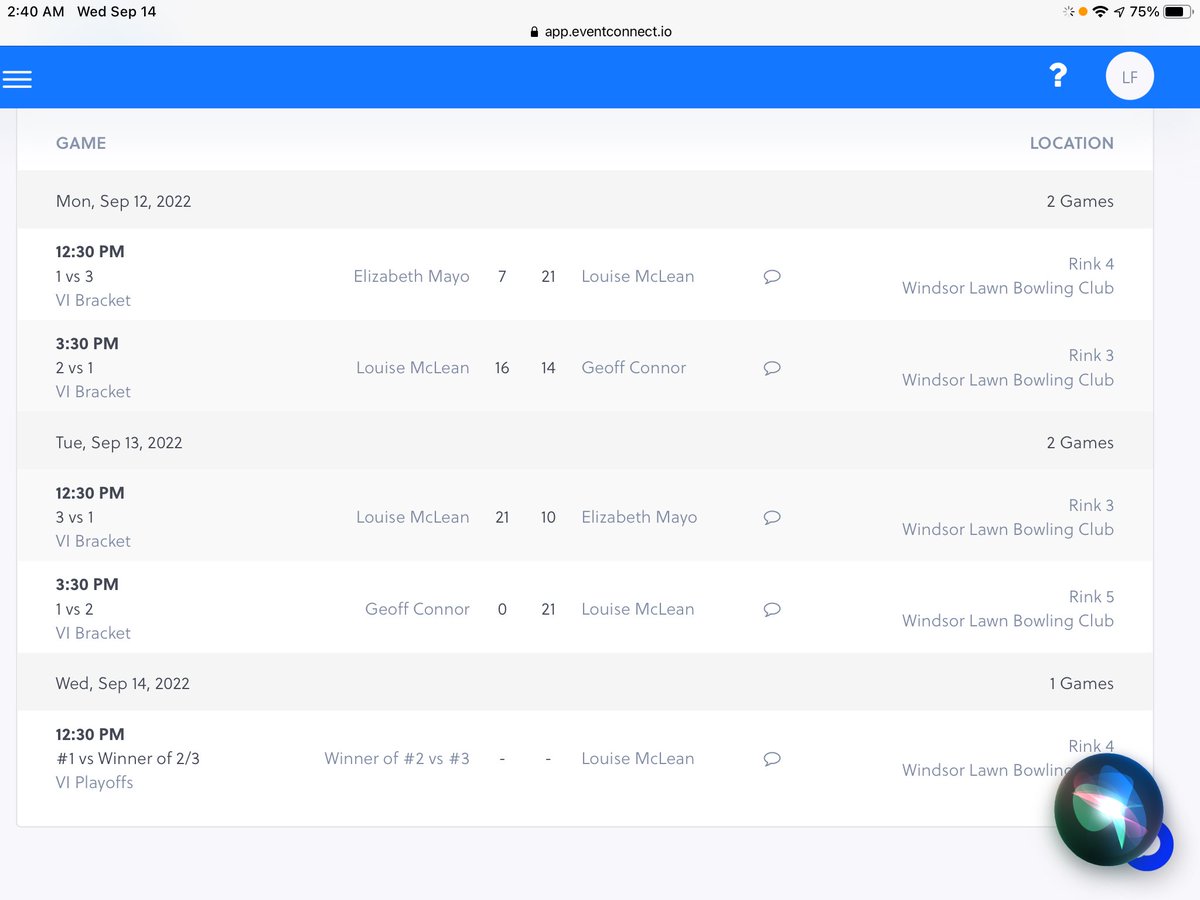Open comment for Elizabeth Mayo 7-21 game
Viewport: 1200px width, 900px height.
(772, 277)
